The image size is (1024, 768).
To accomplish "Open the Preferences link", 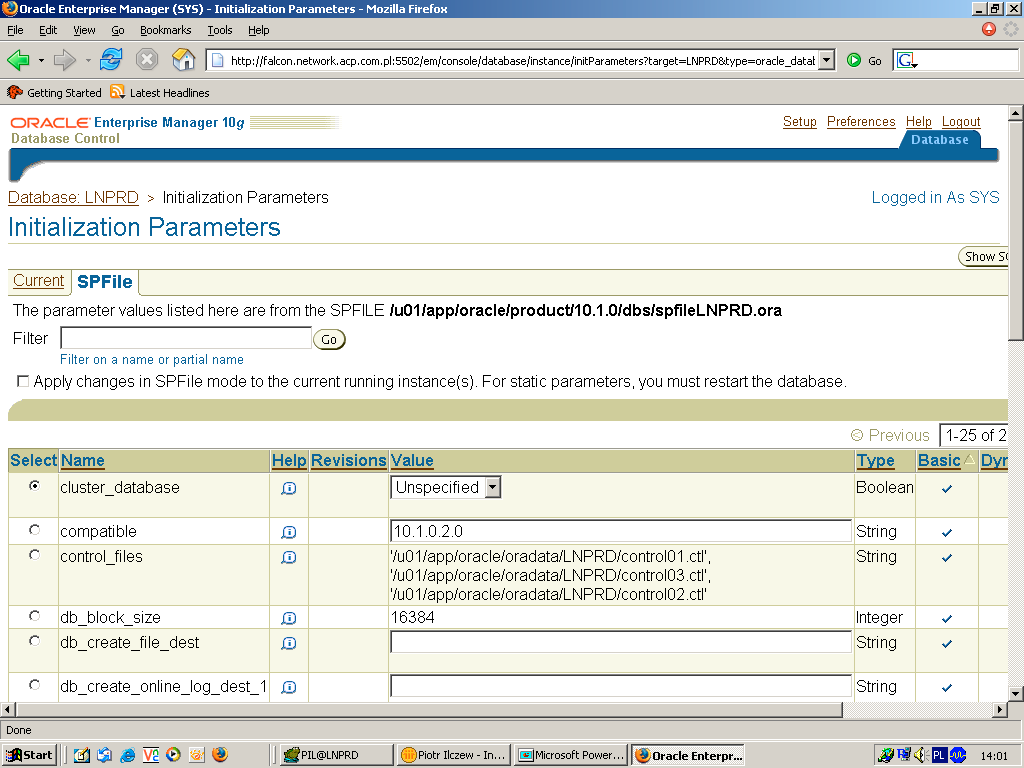I will [x=861, y=121].
